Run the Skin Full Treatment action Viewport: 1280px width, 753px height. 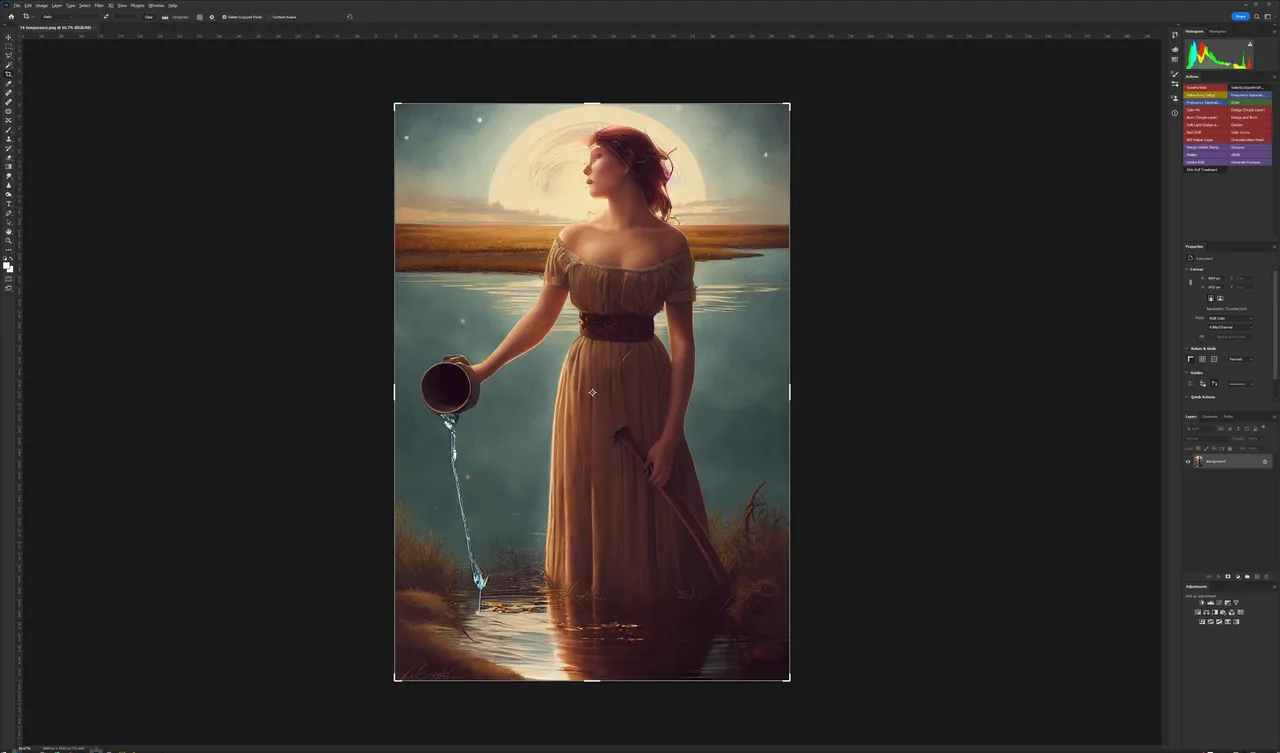(x=1205, y=170)
